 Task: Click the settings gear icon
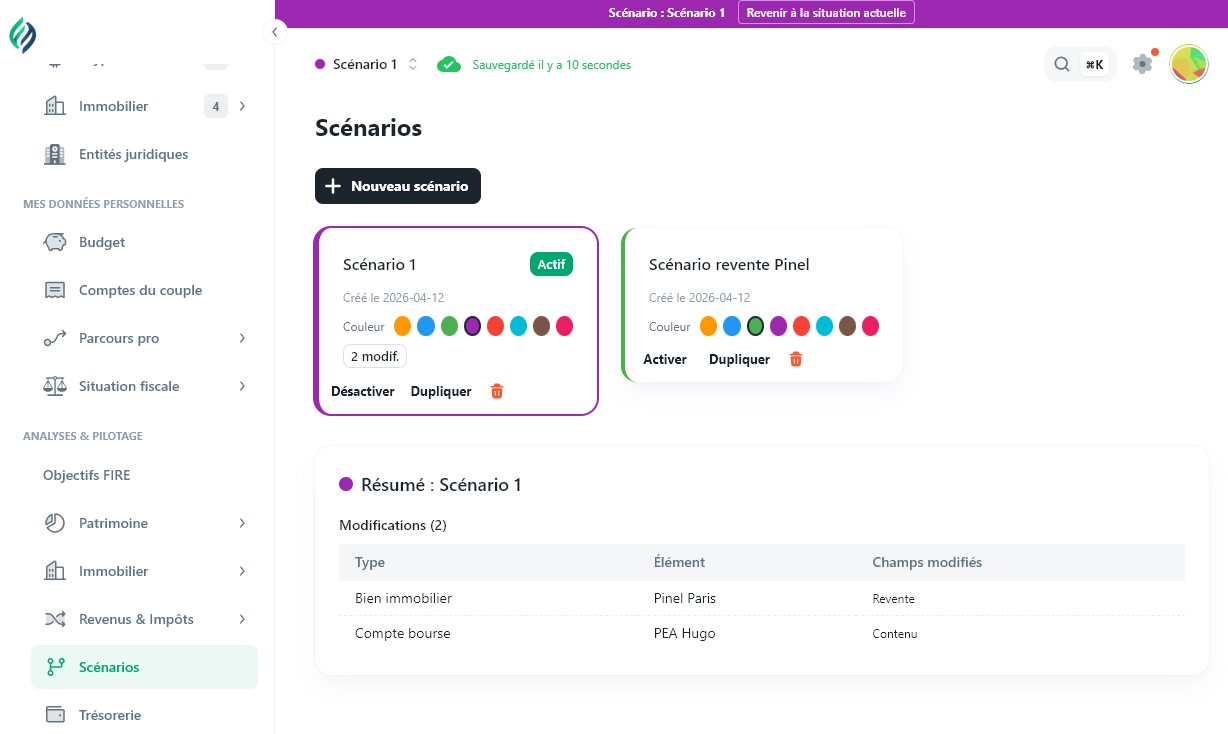pos(1142,64)
